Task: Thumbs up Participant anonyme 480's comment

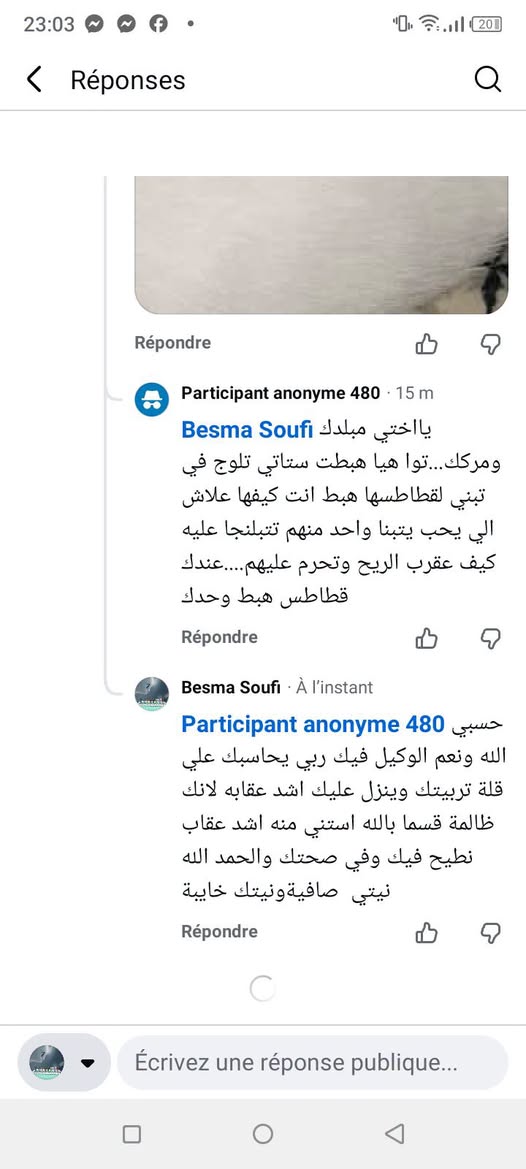Action: coord(426,638)
